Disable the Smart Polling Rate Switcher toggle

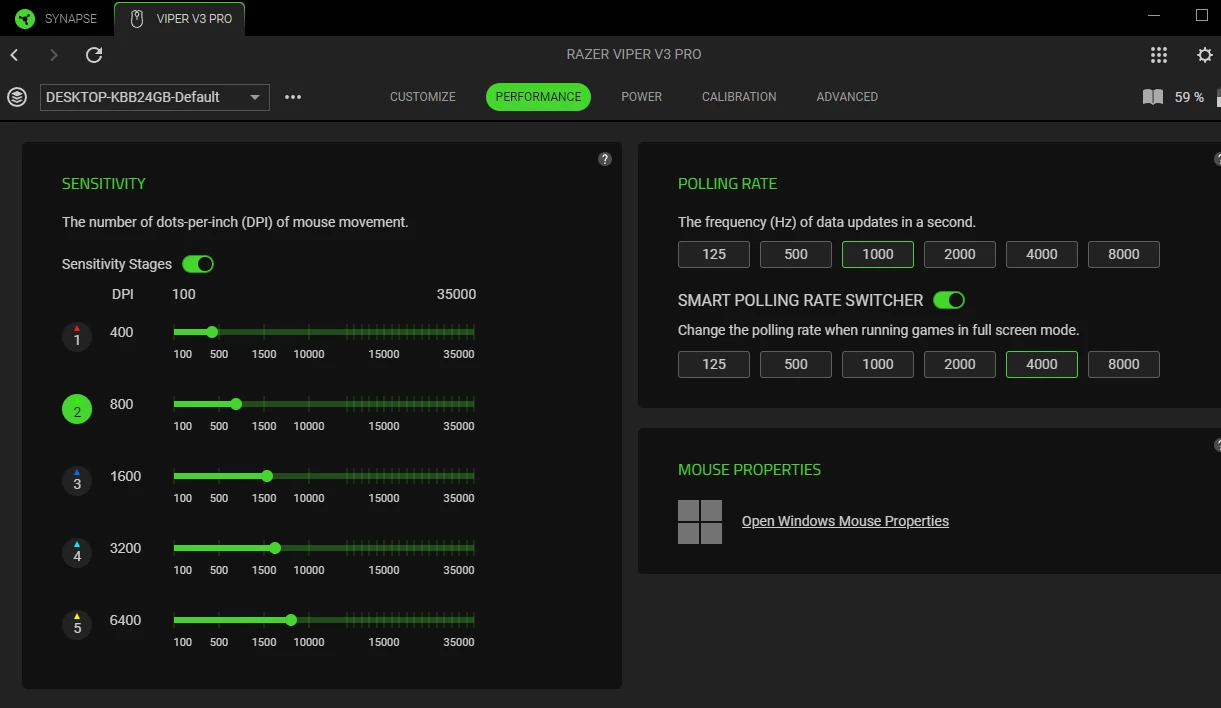[949, 300]
